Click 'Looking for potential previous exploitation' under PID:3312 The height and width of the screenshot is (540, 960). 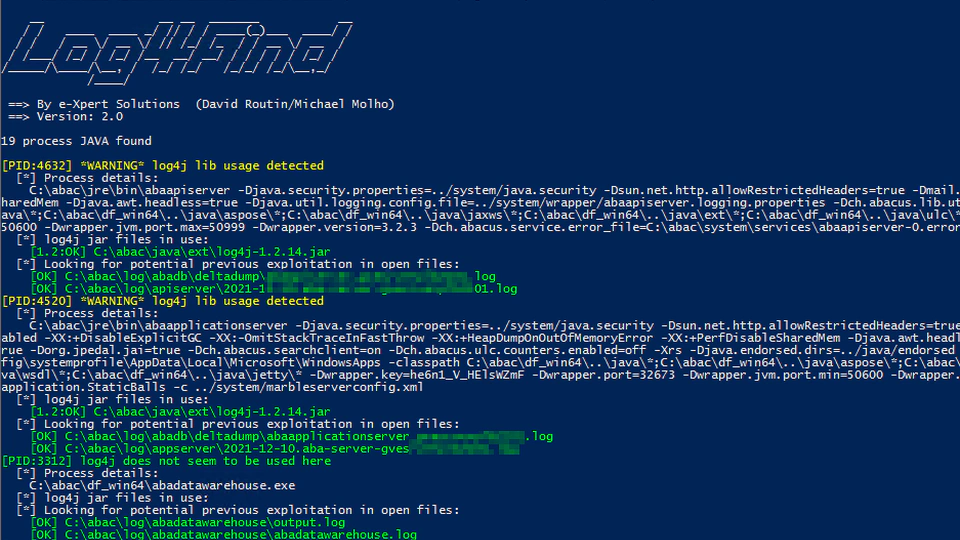[238, 510]
